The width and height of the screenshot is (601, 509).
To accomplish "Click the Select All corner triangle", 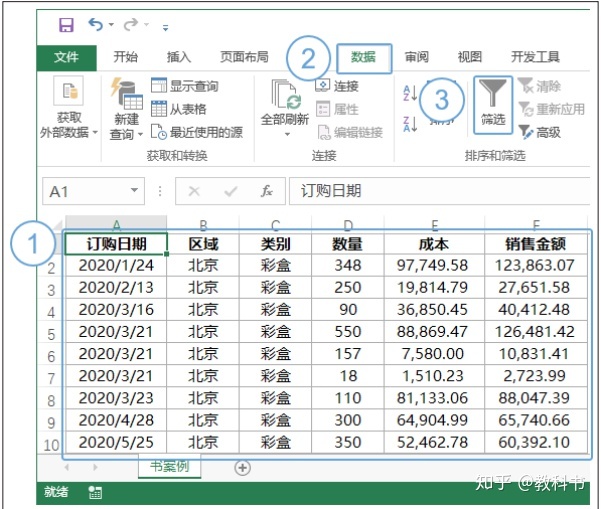I will click(x=58, y=225).
